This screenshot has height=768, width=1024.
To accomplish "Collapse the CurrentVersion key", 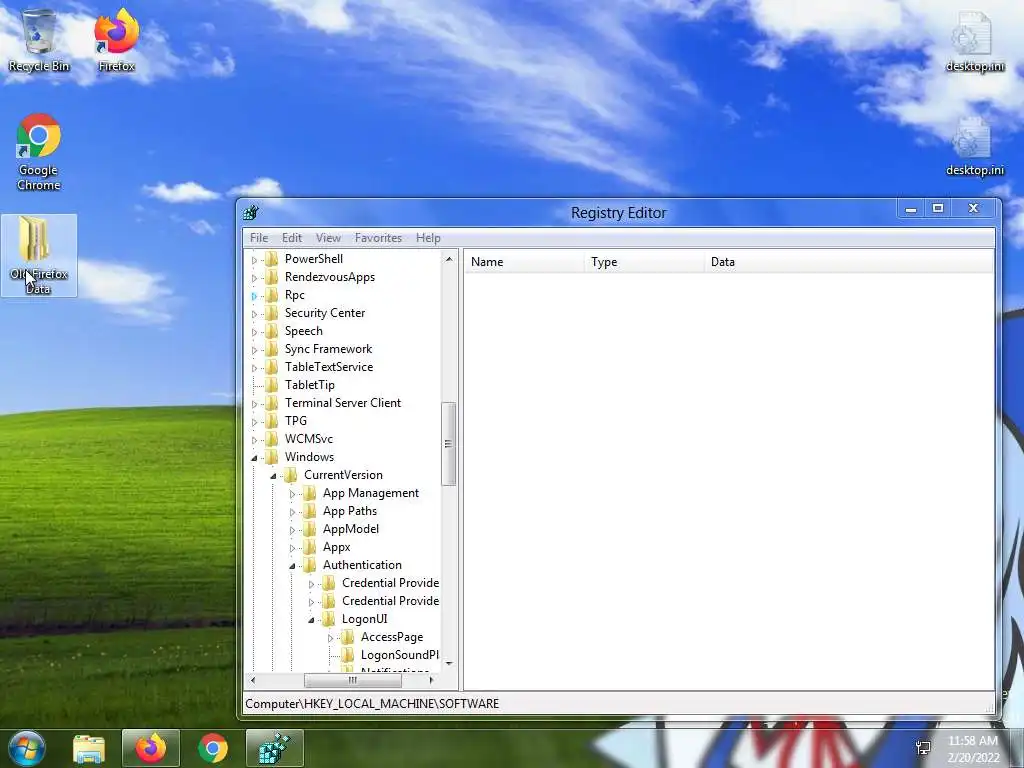I will point(273,476).
